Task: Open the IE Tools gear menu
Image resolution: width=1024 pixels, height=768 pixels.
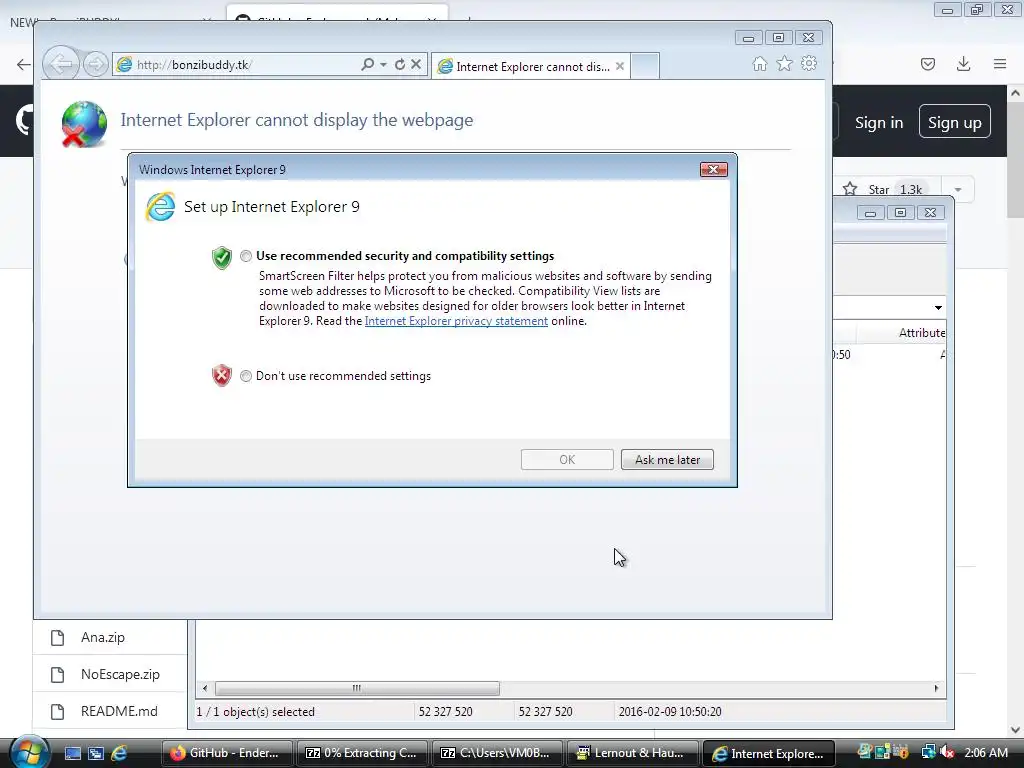Action: coord(809,63)
